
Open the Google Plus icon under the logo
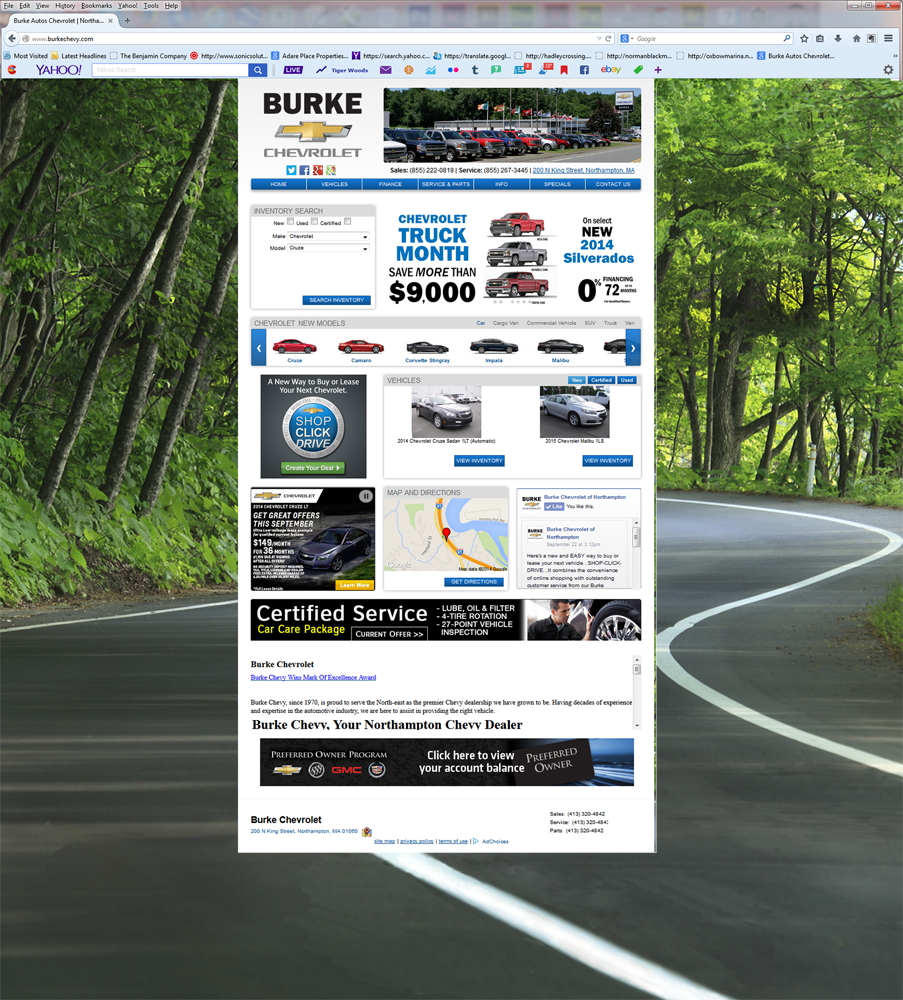tap(318, 170)
